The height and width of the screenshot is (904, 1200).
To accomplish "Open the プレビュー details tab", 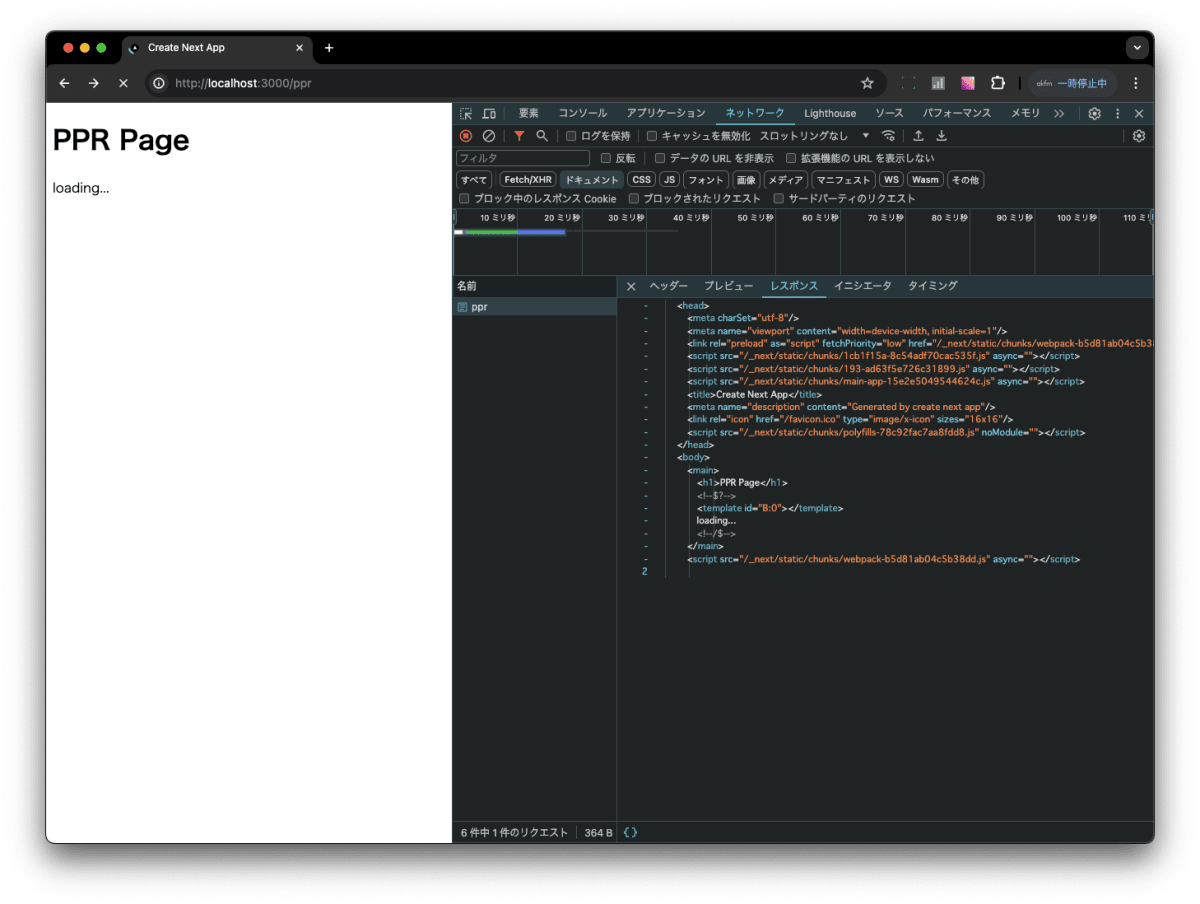I will (729, 286).
